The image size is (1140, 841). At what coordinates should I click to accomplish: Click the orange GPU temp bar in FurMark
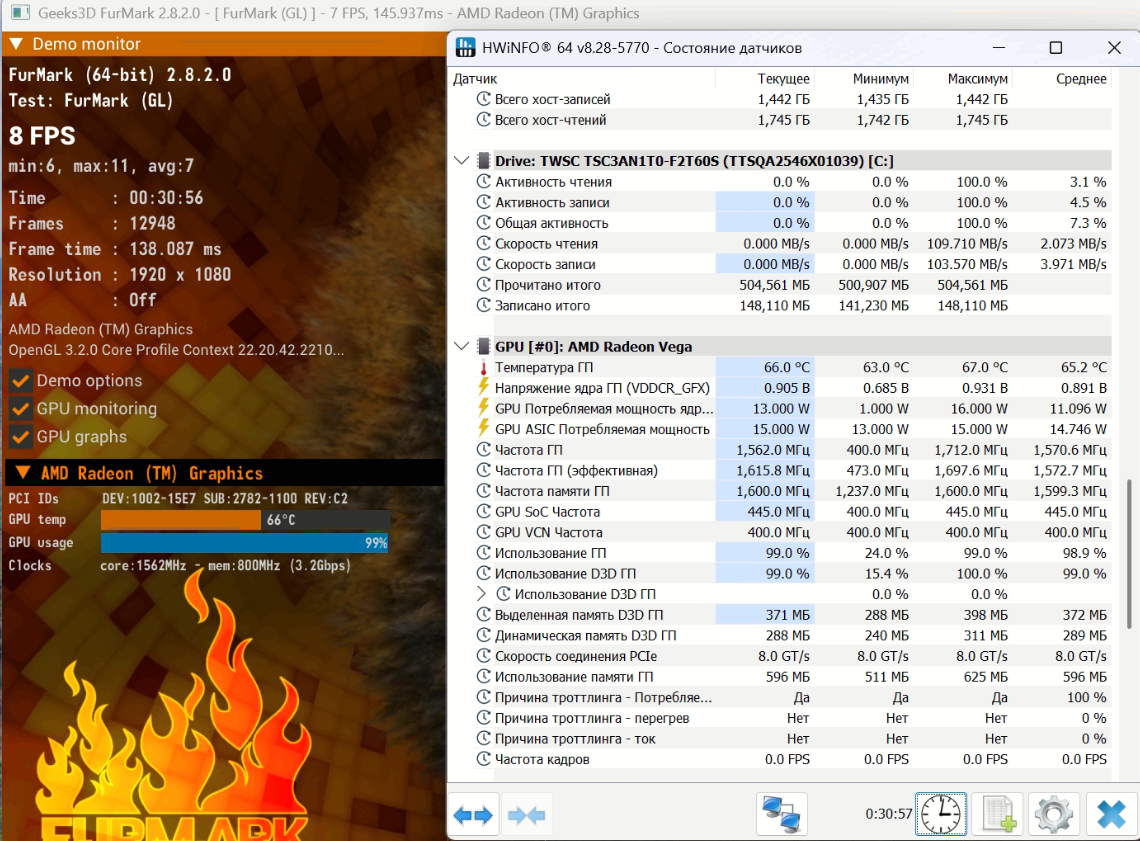click(180, 520)
